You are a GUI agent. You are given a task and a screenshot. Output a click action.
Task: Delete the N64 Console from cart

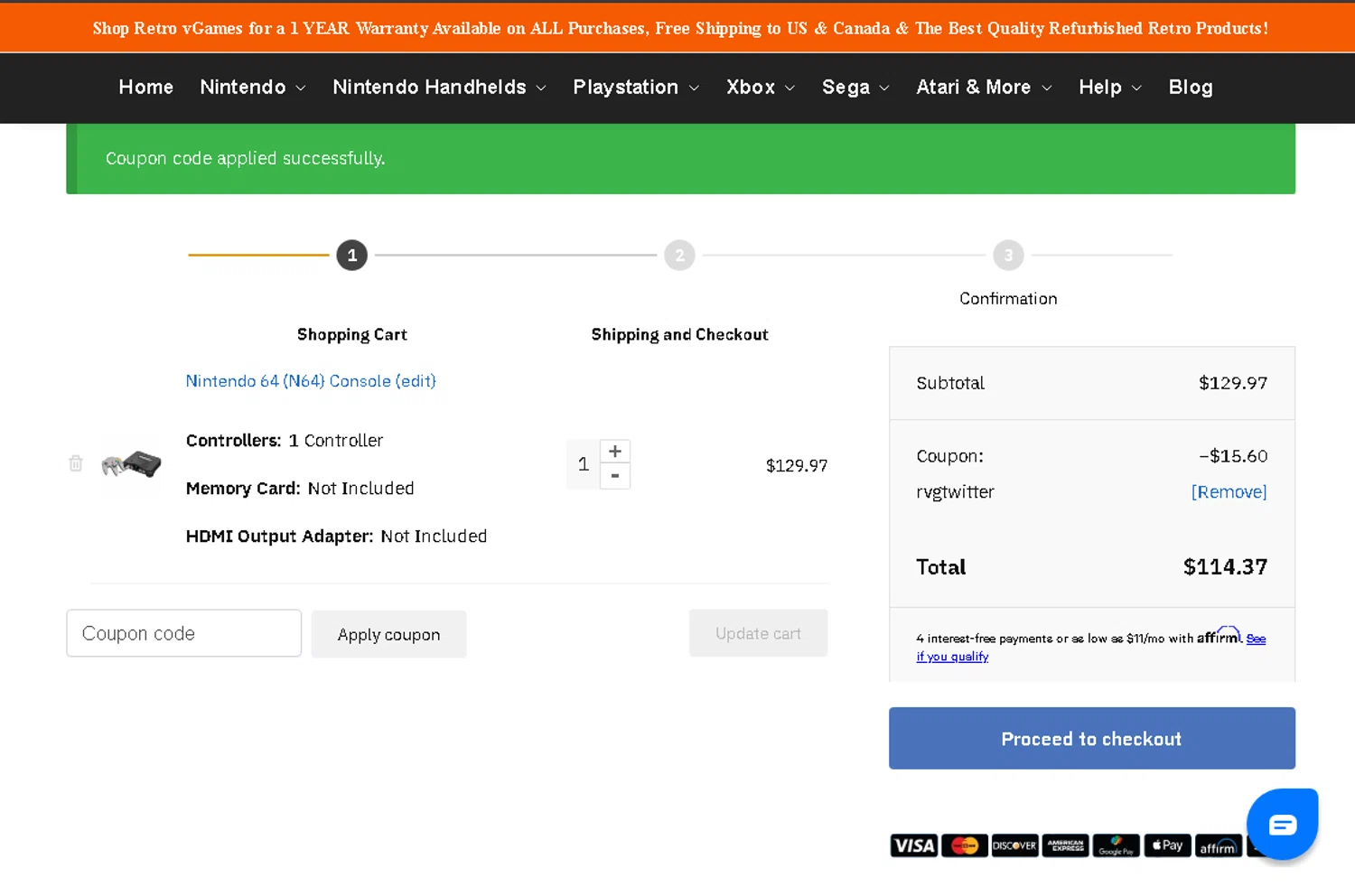click(76, 463)
